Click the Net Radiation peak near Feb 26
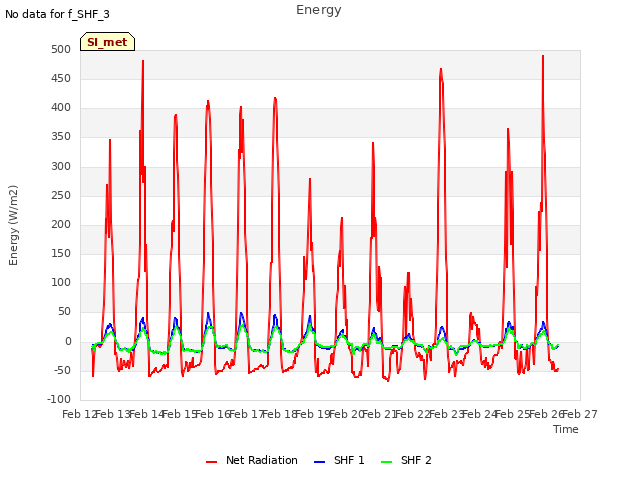The width and height of the screenshot is (640, 480). click(x=543, y=56)
